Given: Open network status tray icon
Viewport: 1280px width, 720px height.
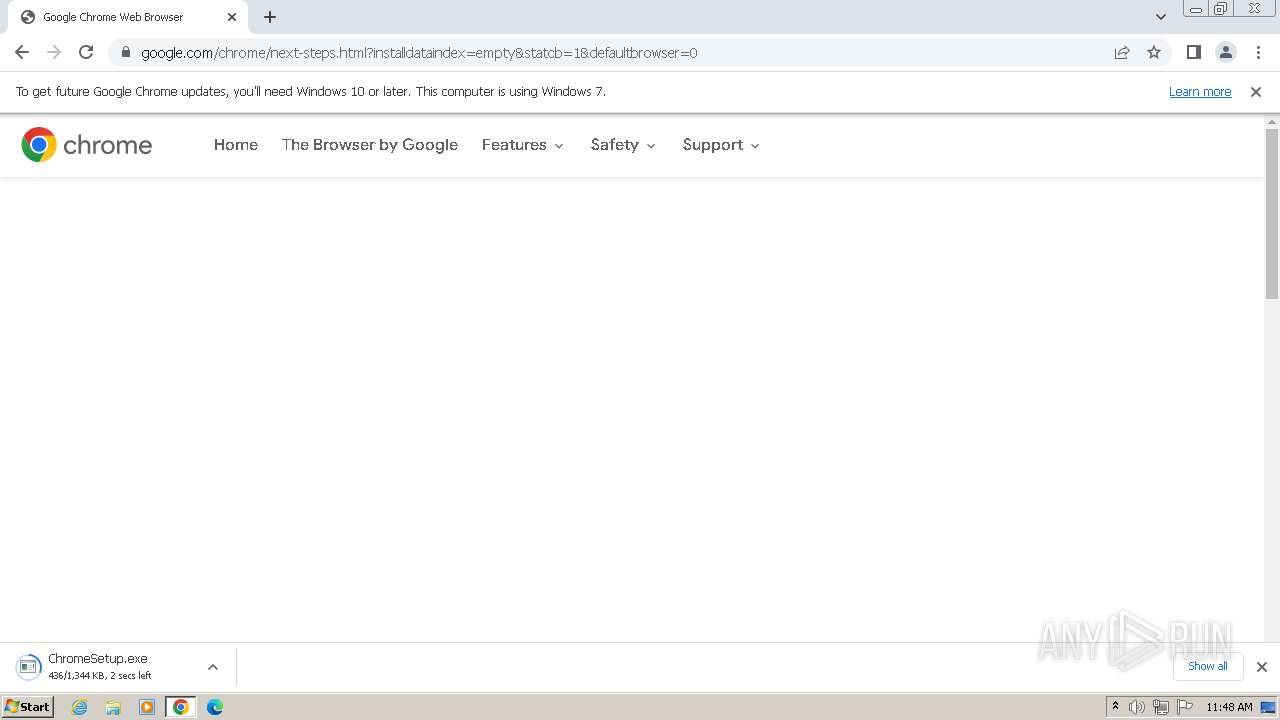Looking at the screenshot, I should pyautogui.click(x=1161, y=707).
